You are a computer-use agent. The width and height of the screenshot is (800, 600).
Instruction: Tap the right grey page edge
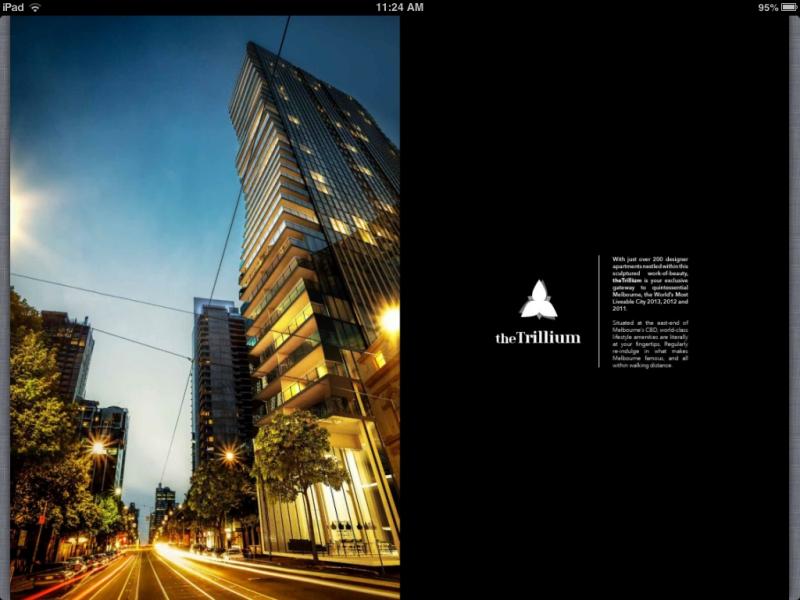click(x=794, y=300)
